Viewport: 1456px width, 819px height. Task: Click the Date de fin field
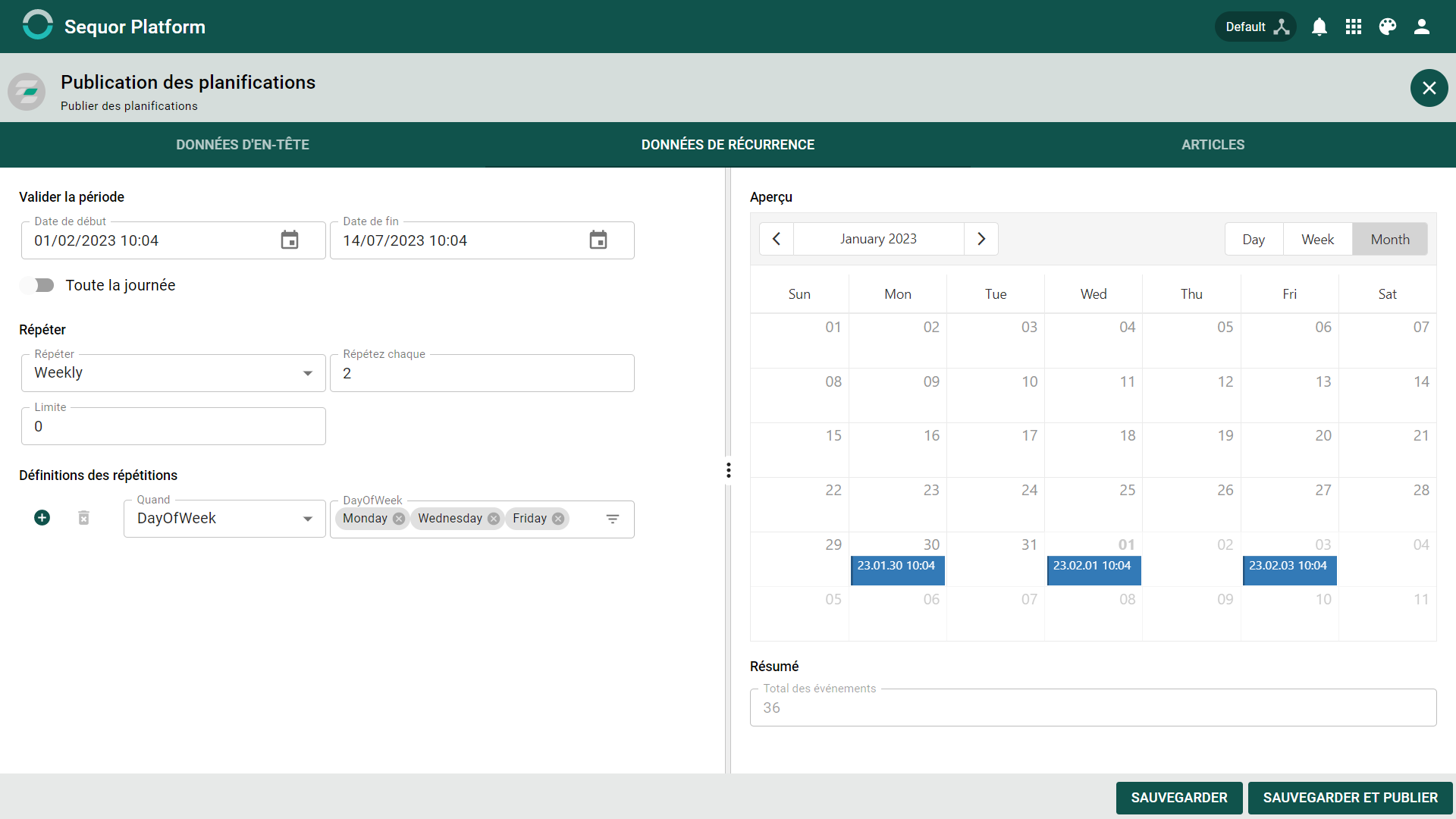pyautogui.click(x=482, y=240)
